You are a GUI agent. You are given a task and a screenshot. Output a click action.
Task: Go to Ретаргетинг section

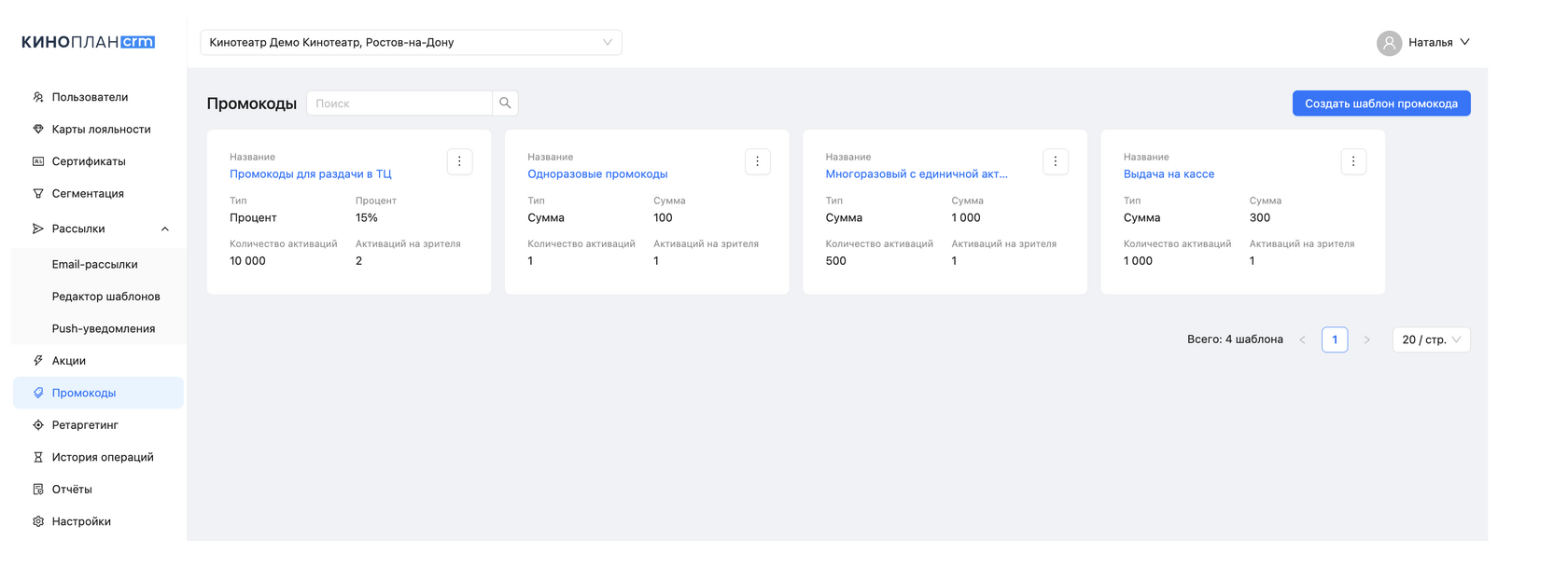pyautogui.click(x=85, y=425)
